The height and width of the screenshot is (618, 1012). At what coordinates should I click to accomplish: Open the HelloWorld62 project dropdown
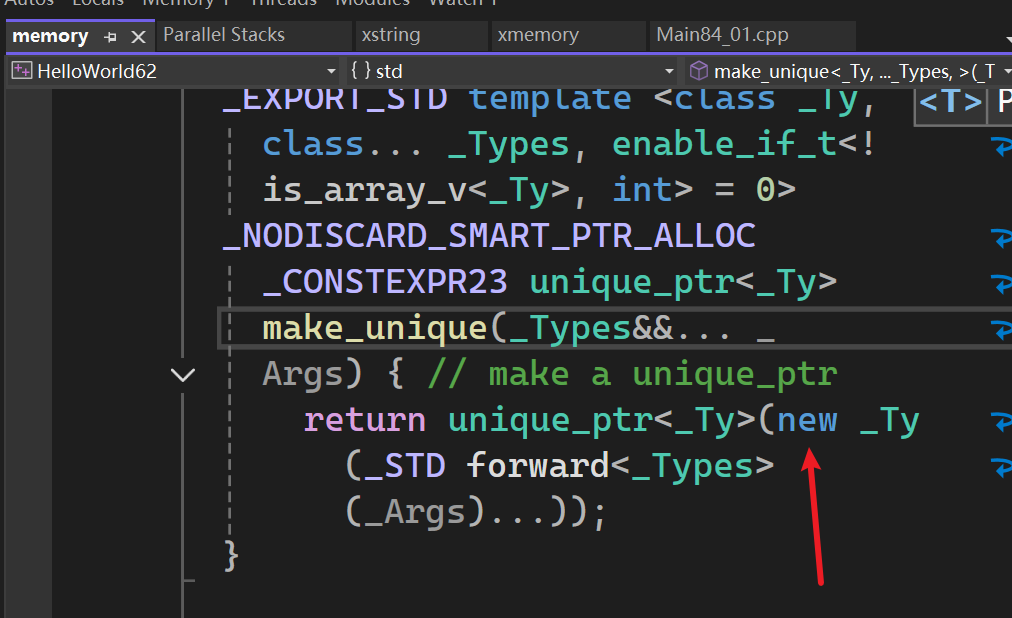tap(331, 71)
